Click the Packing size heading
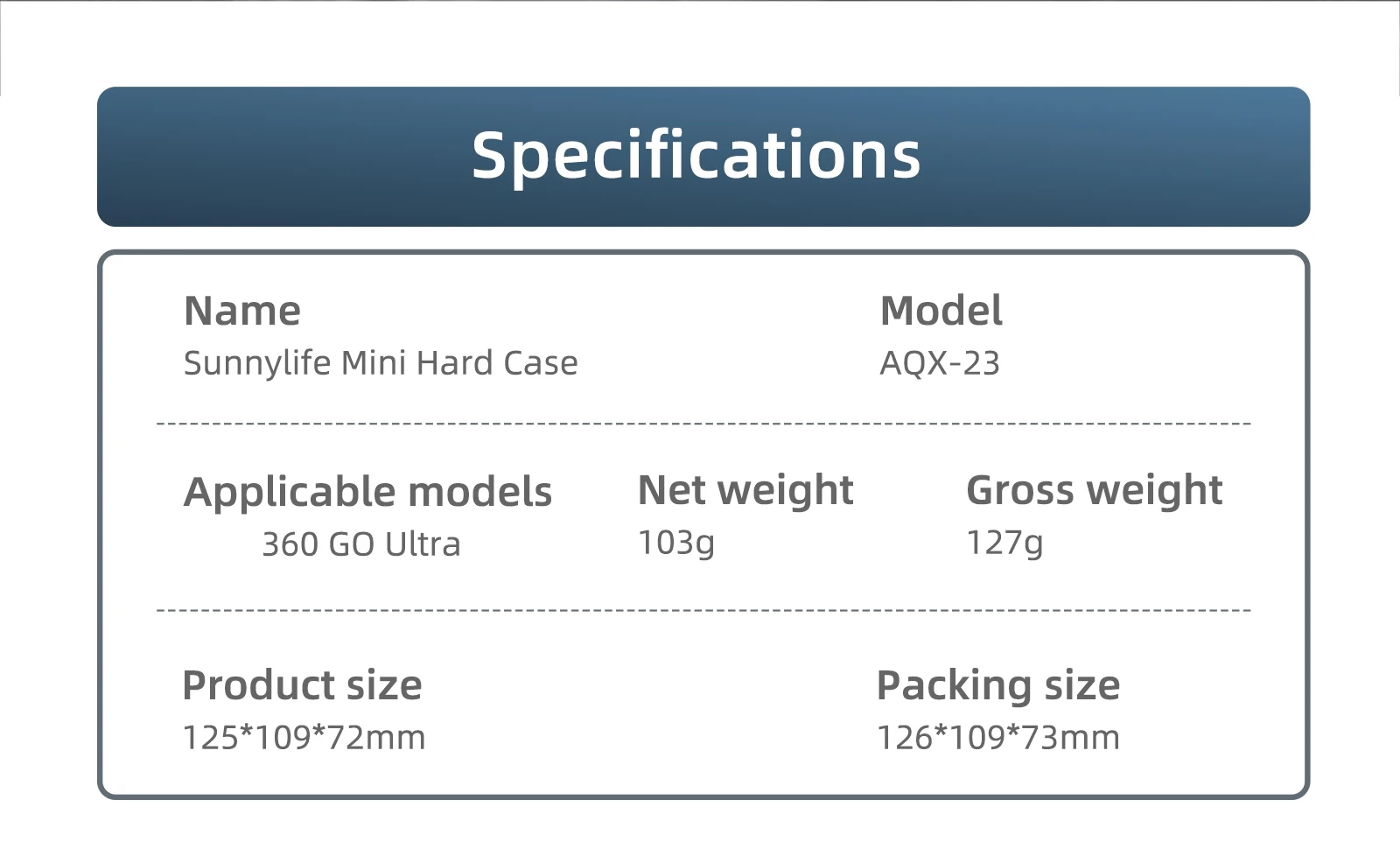This screenshot has height=856, width=1400. coord(997,685)
